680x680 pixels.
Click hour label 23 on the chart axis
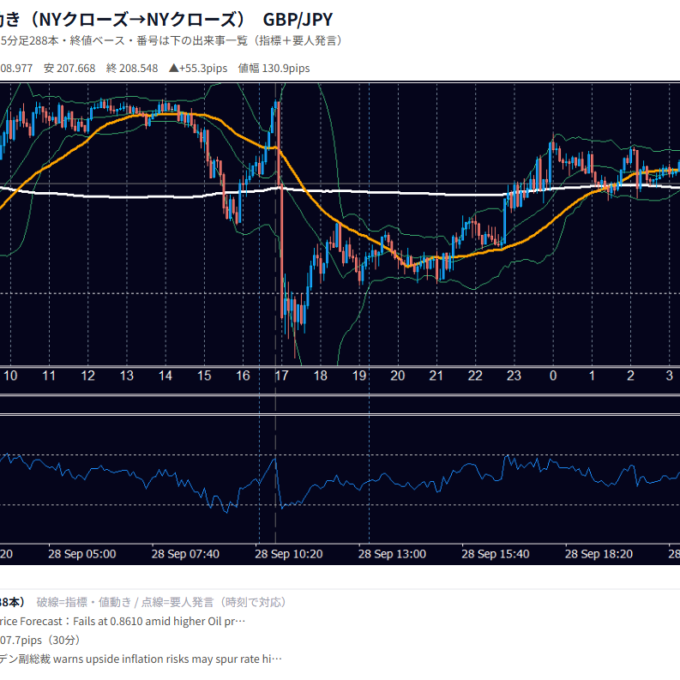[514, 376]
